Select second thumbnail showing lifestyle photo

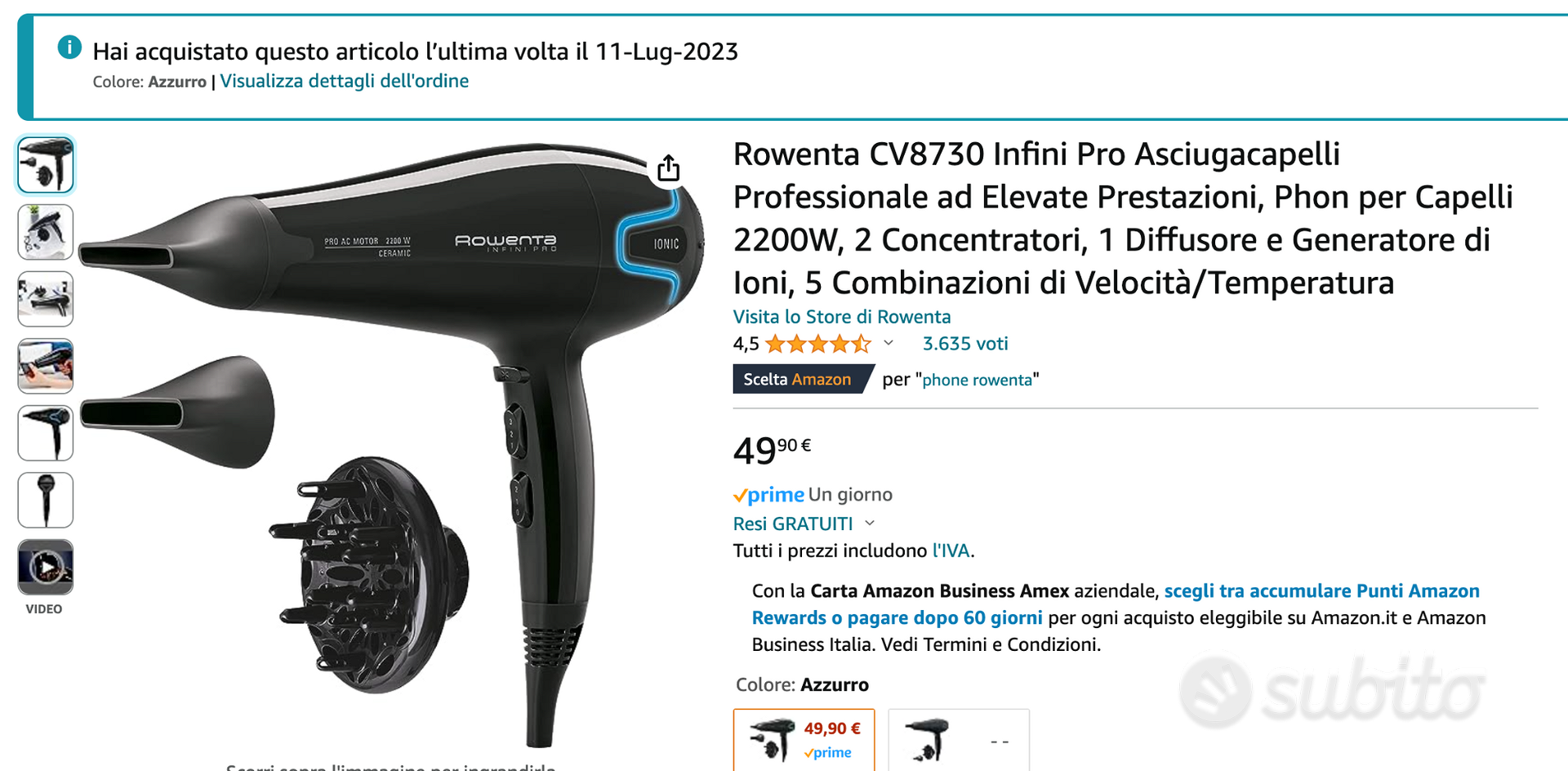[x=46, y=232]
